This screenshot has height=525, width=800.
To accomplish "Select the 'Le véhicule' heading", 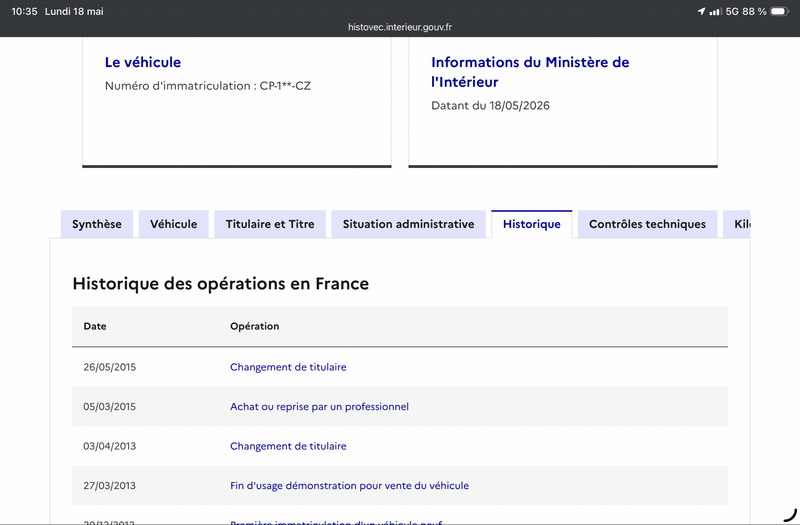I will (143, 62).
